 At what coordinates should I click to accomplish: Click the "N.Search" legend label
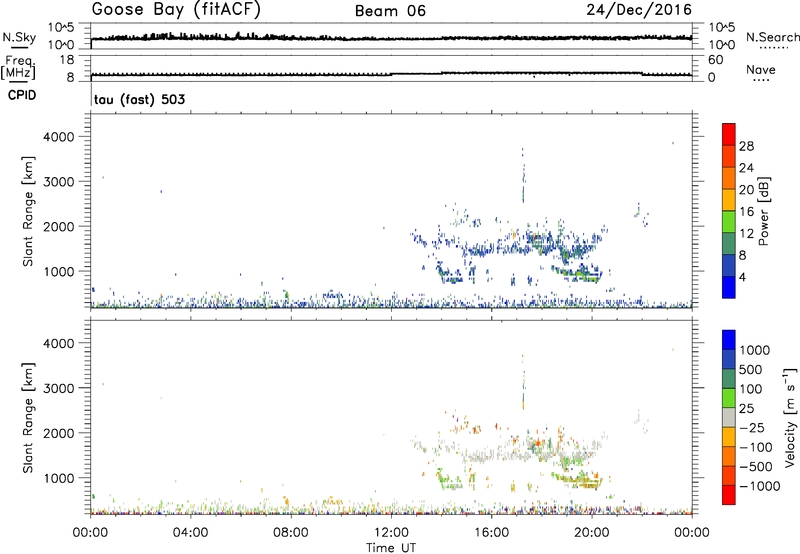click(x=772, y=37)
